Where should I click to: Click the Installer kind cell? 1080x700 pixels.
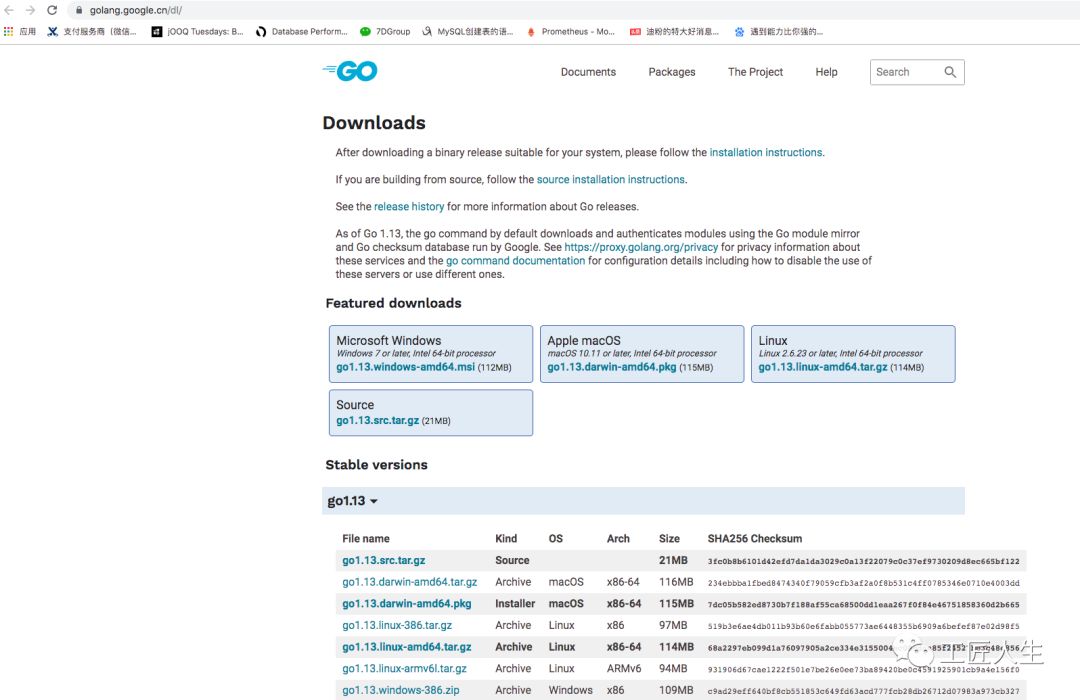[x=515, y=604]
